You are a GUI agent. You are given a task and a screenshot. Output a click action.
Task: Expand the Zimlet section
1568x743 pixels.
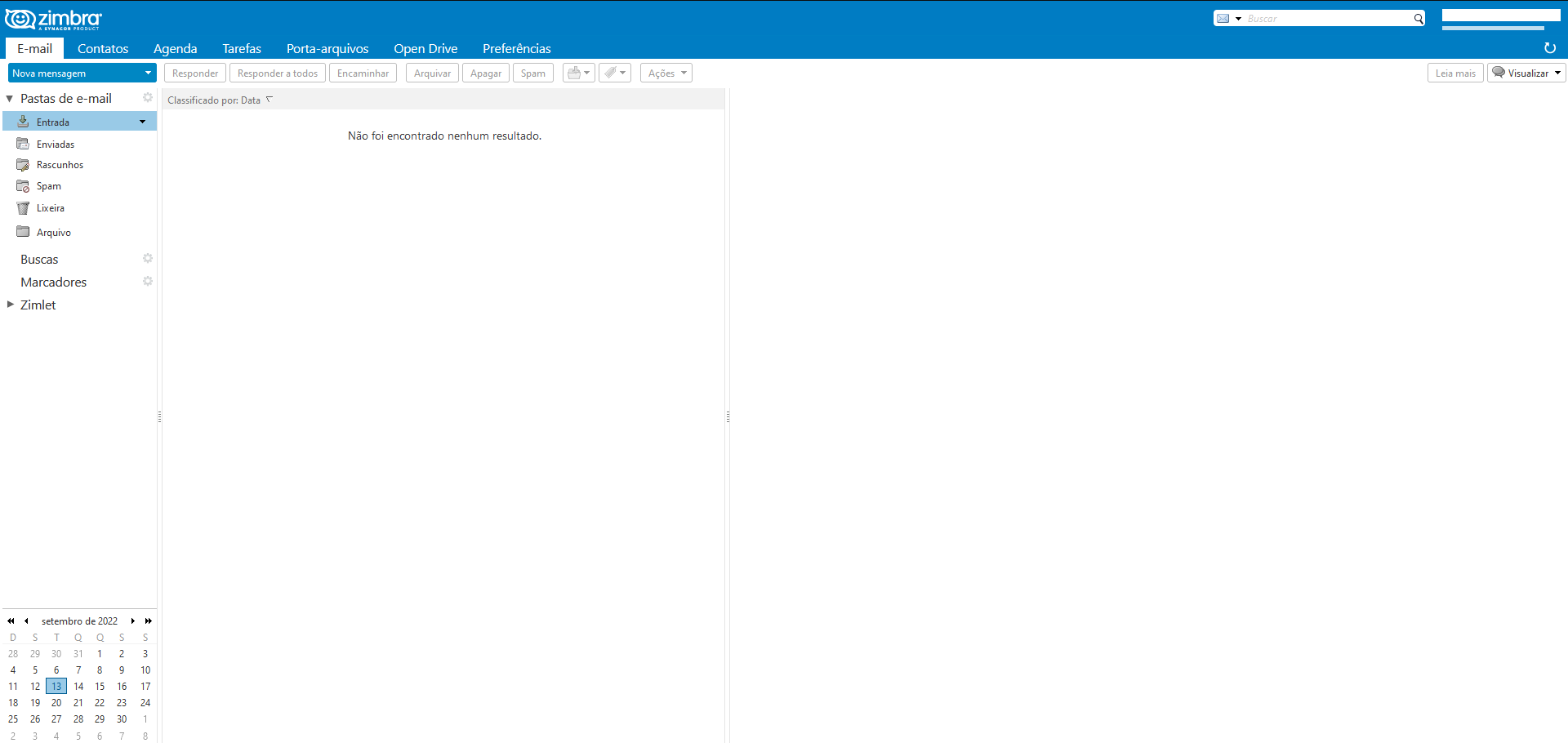[x=11, y=305]
